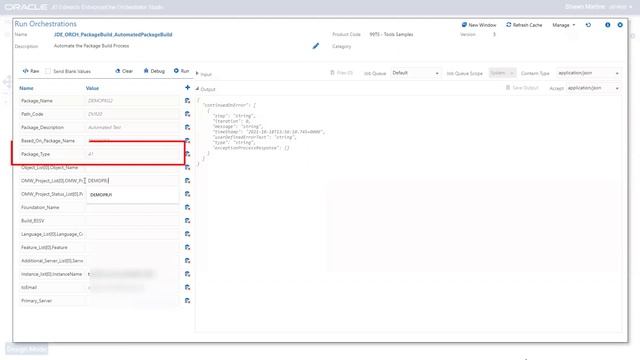The width and height of the screenshot is (640, 360).
Task: Collapse the Output section
Action: (198, 89)
